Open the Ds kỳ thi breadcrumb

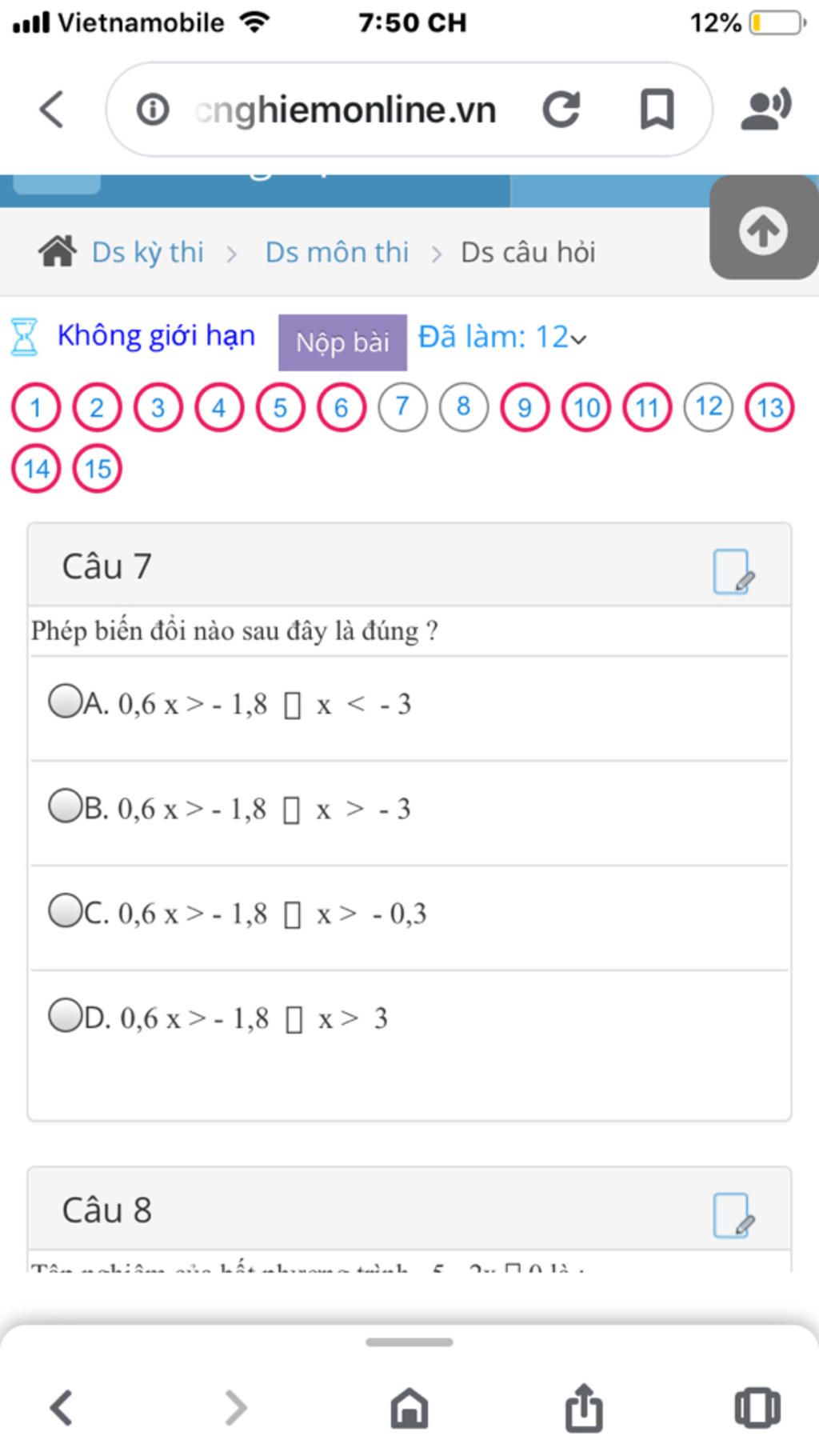tap(148, 252)
